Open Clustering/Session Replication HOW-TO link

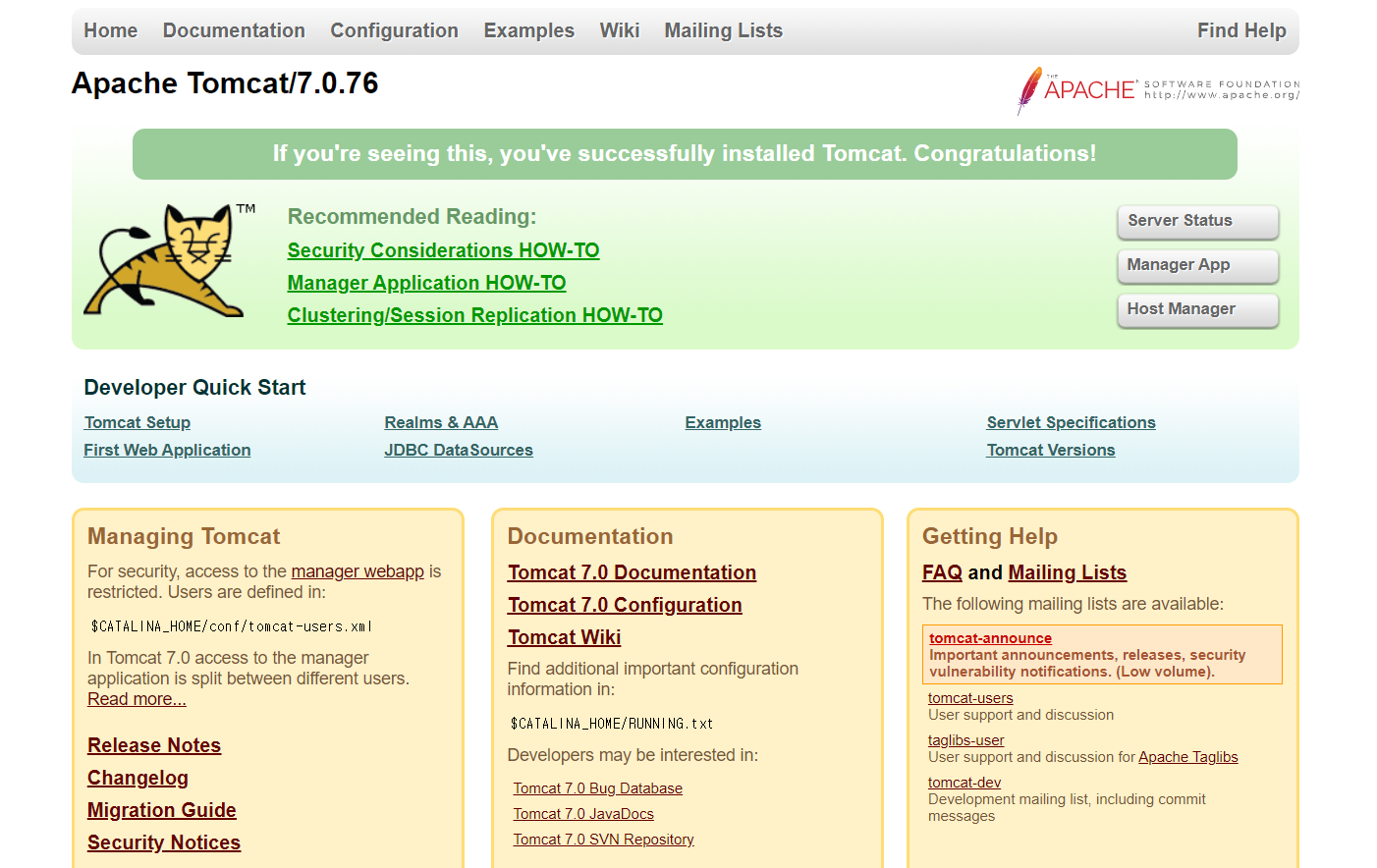coord(474,315)
